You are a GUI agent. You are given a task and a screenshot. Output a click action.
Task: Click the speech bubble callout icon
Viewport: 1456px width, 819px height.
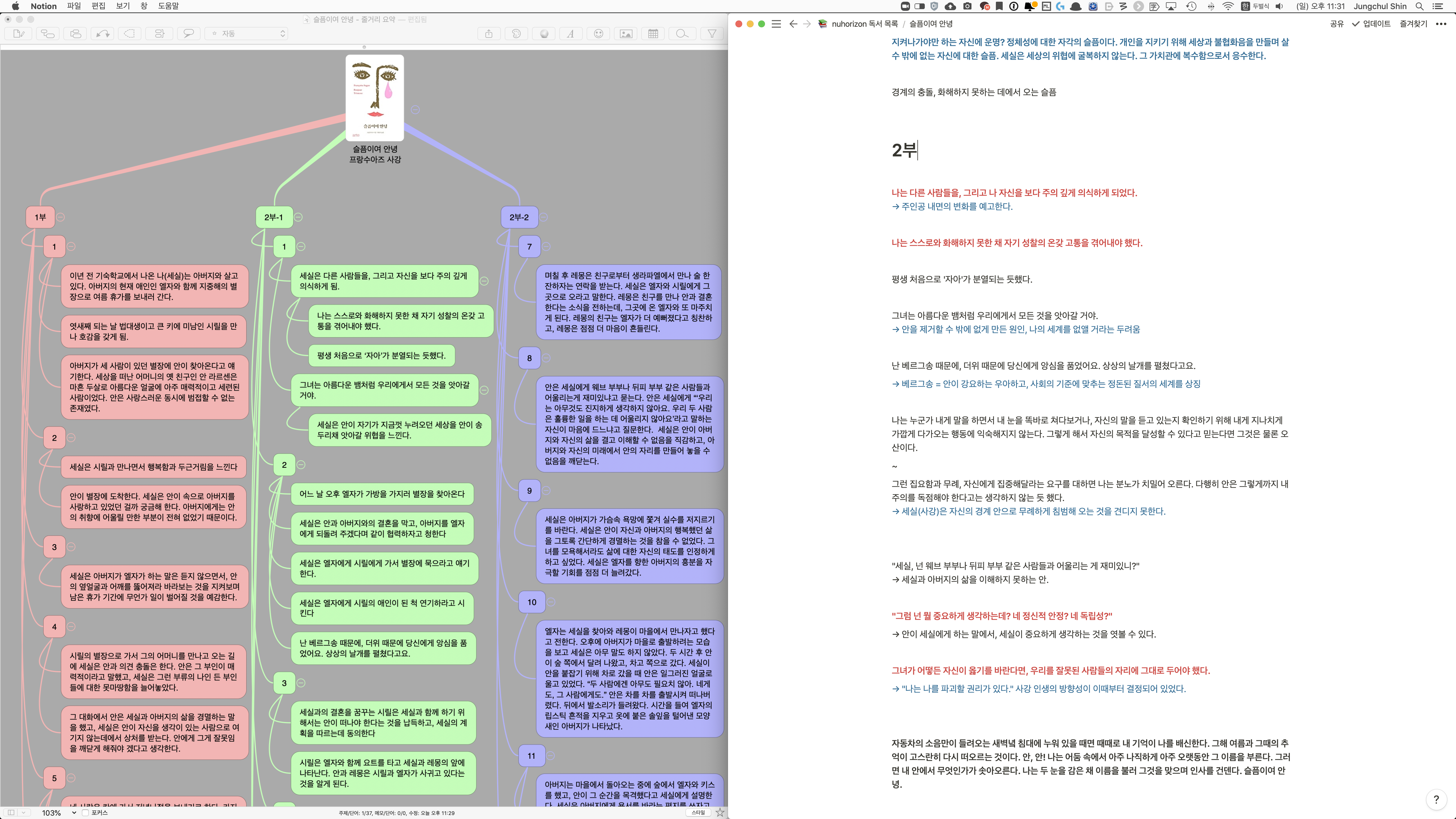188,34
